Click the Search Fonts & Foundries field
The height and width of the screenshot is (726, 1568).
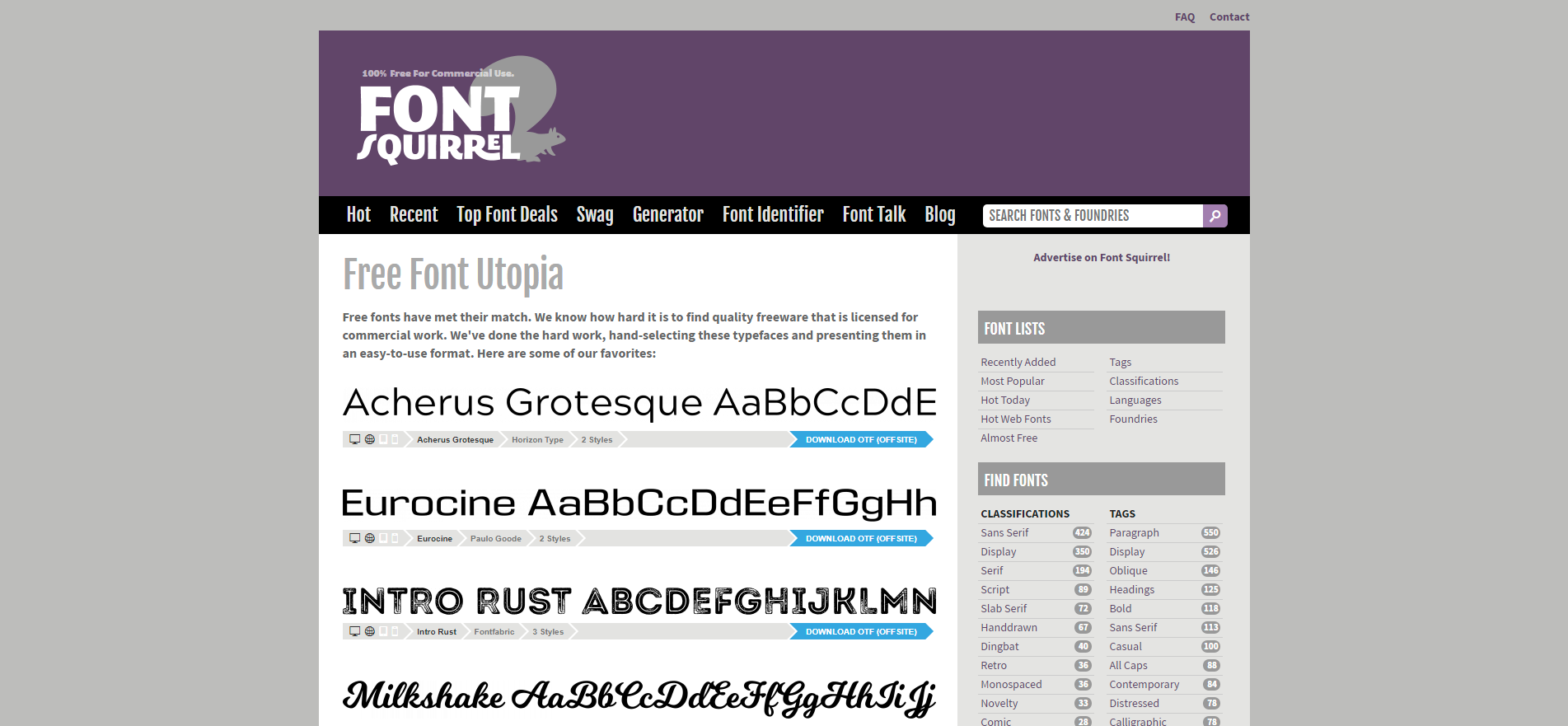point(1093,216)
